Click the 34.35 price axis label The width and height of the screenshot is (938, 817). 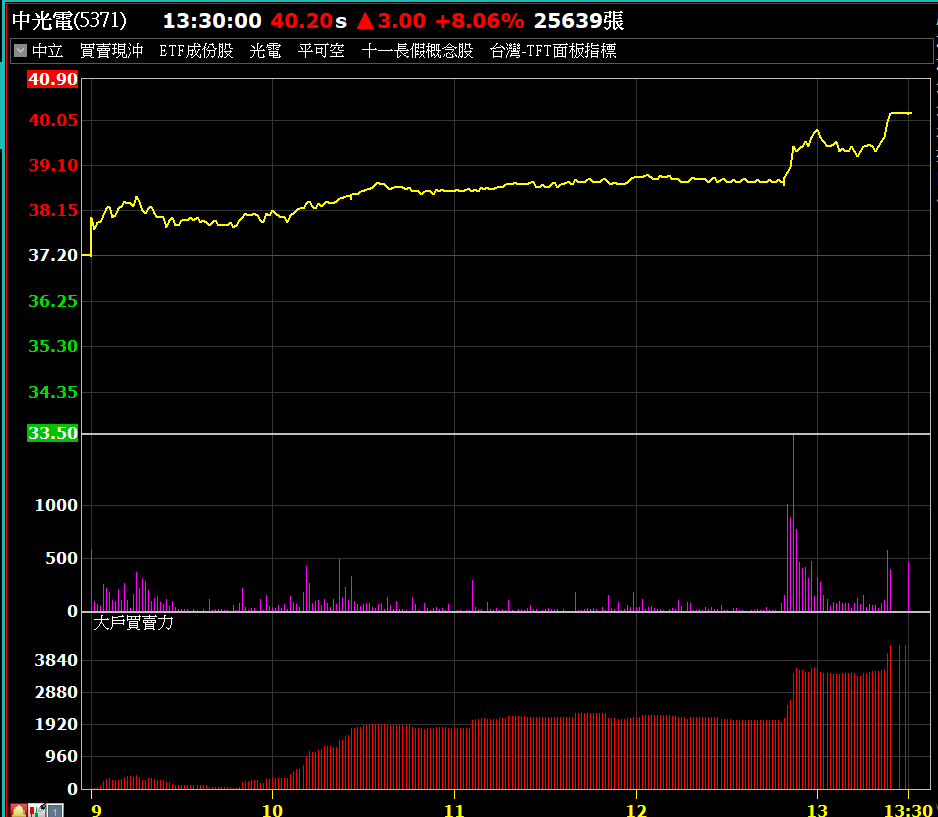click(x=53, y=392)
